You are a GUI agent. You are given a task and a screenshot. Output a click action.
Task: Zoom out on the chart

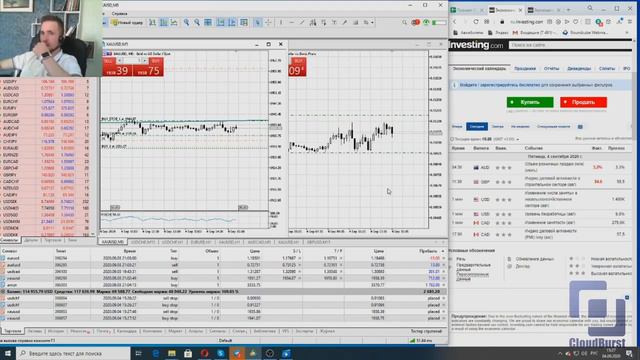click(x=197, y=22)
